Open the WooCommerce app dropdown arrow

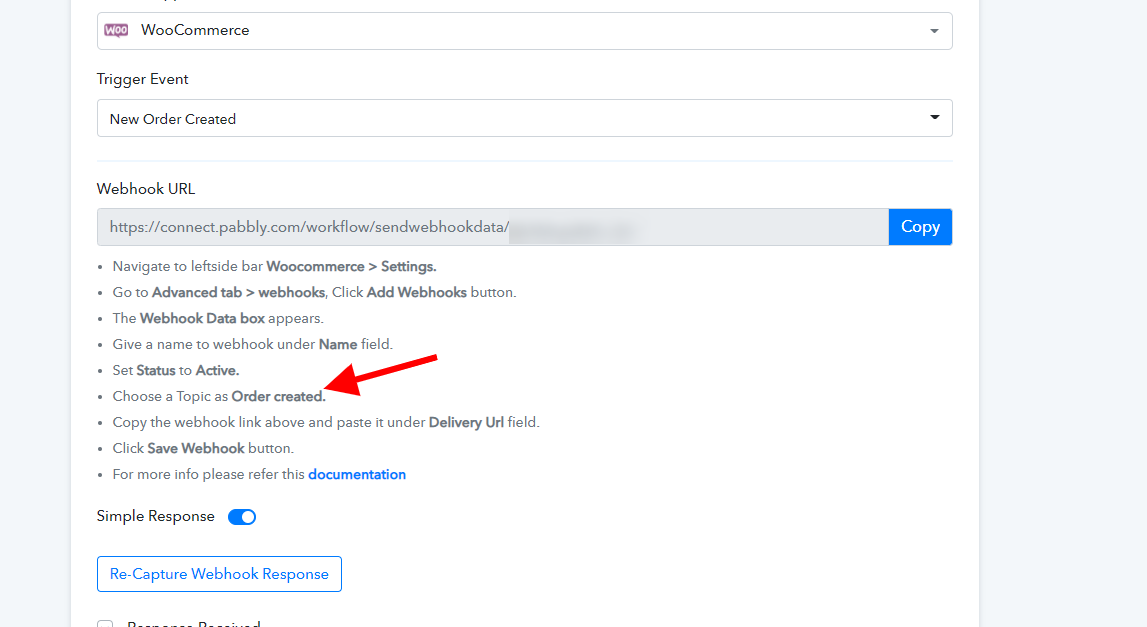point(934,31)
